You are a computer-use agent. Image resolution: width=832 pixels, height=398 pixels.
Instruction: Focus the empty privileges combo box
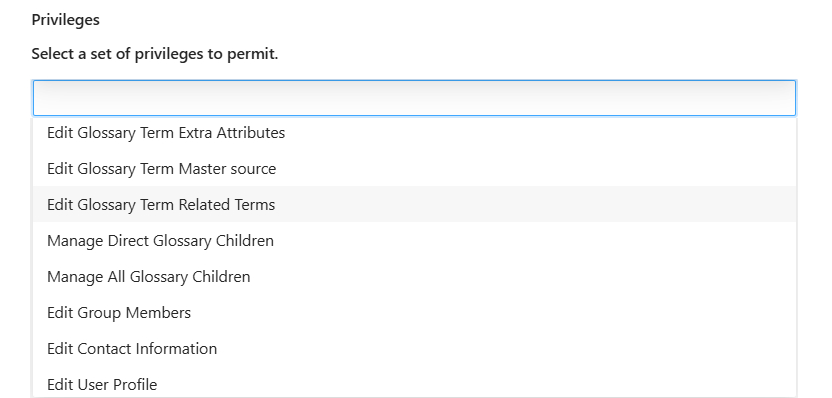414,98
